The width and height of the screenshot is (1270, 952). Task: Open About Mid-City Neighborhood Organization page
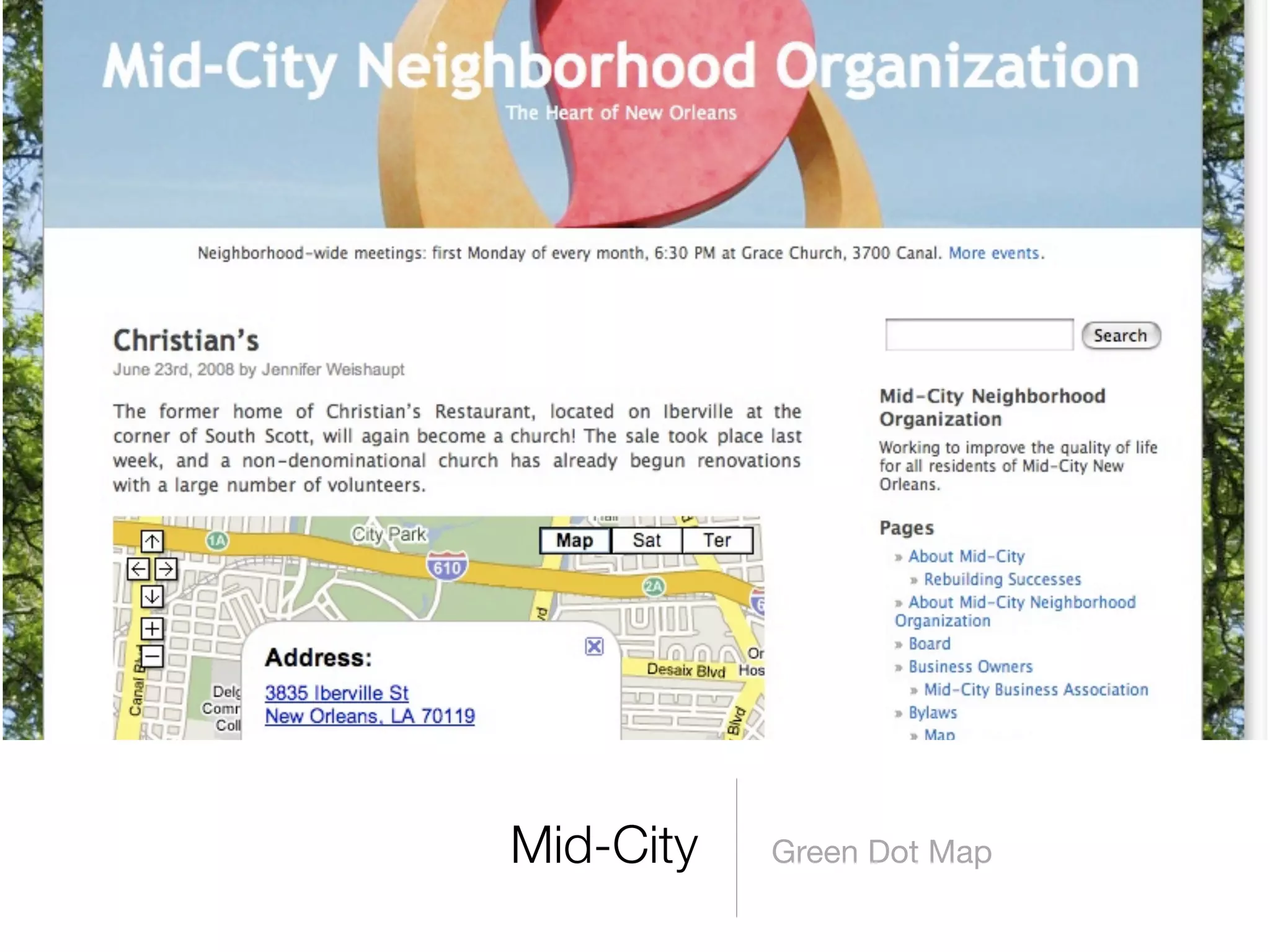(x=1016, y=611)
